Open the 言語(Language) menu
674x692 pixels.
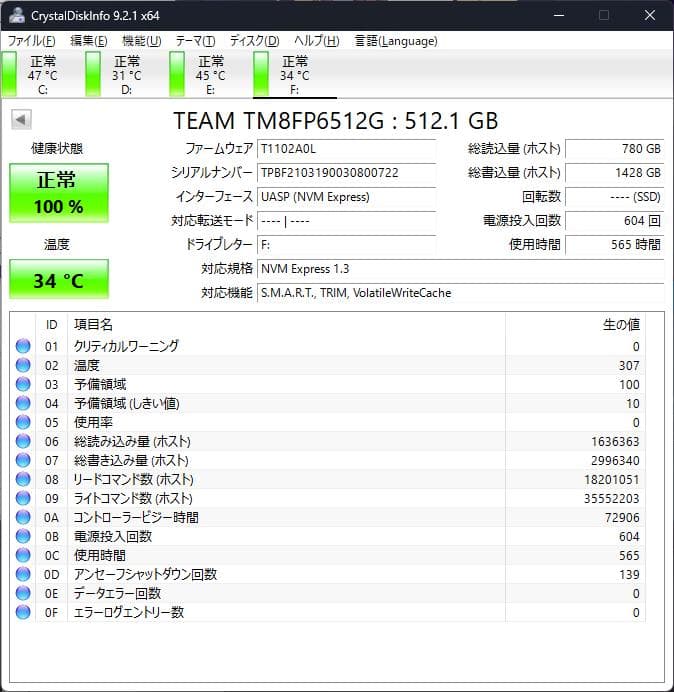[396, 41]
